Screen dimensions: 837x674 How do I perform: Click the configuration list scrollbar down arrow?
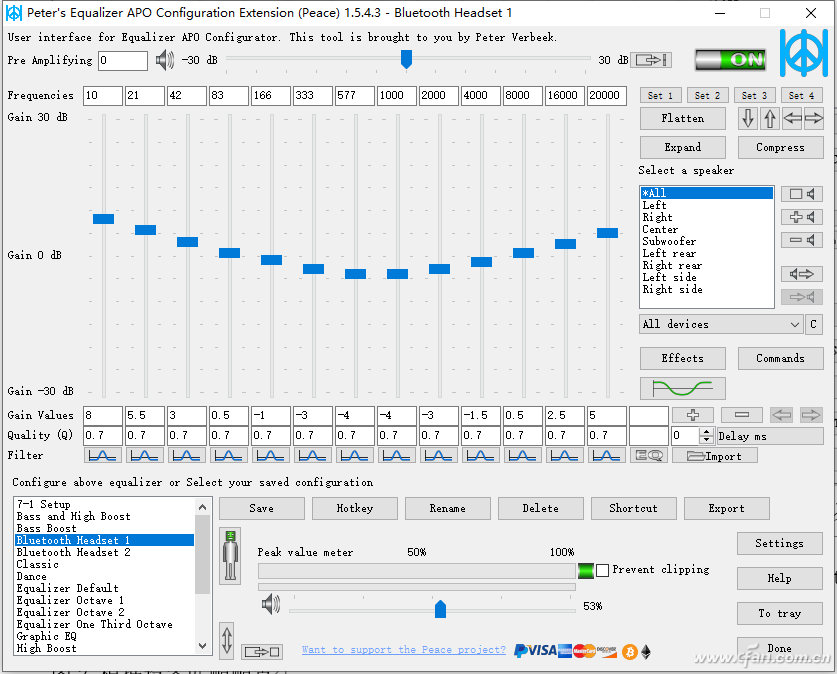pos(202,646)
